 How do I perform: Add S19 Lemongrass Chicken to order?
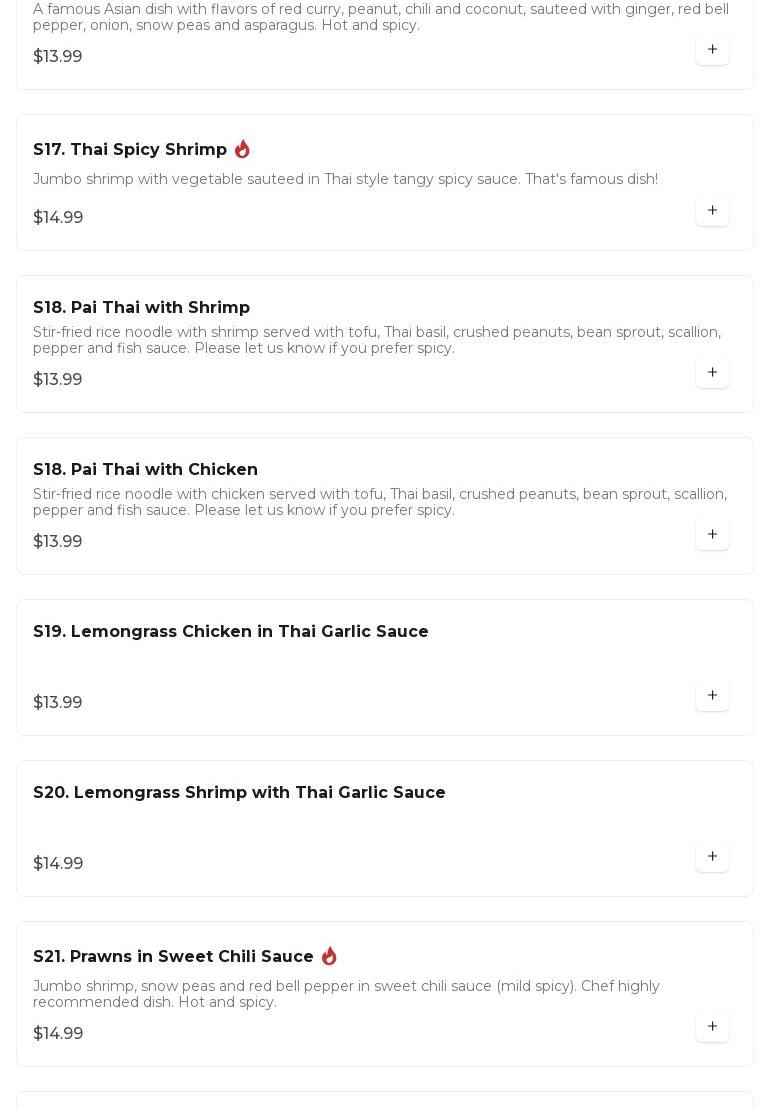[x=712, y=696]
